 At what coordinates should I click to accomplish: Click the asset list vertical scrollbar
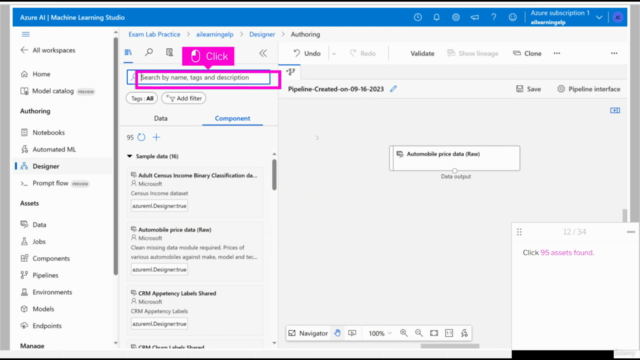point(274,175)
